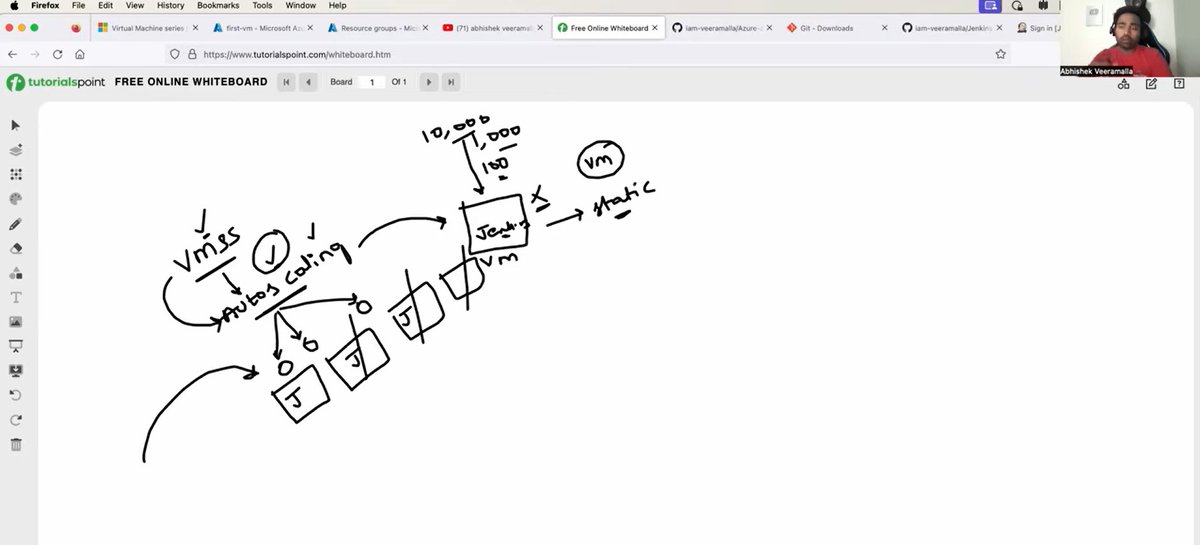Open the History menu
This screenshot has height=545, width=1200.
point(171,5)
